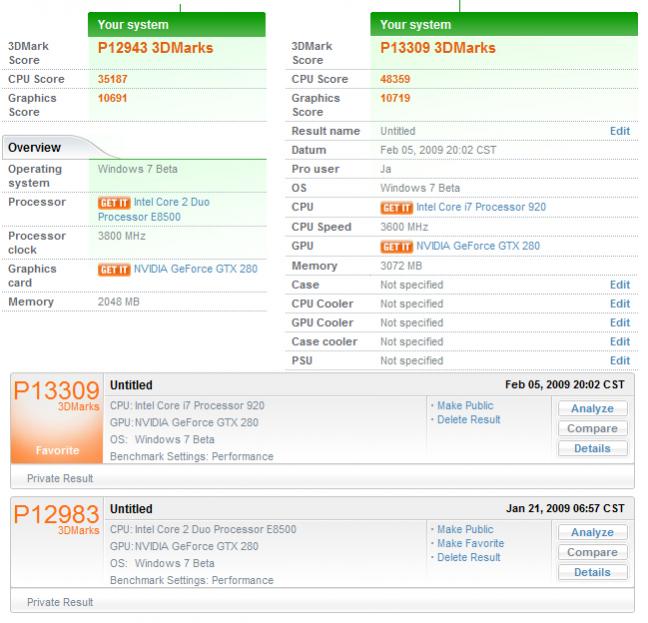Open the Overview tab

pos(34,147)
